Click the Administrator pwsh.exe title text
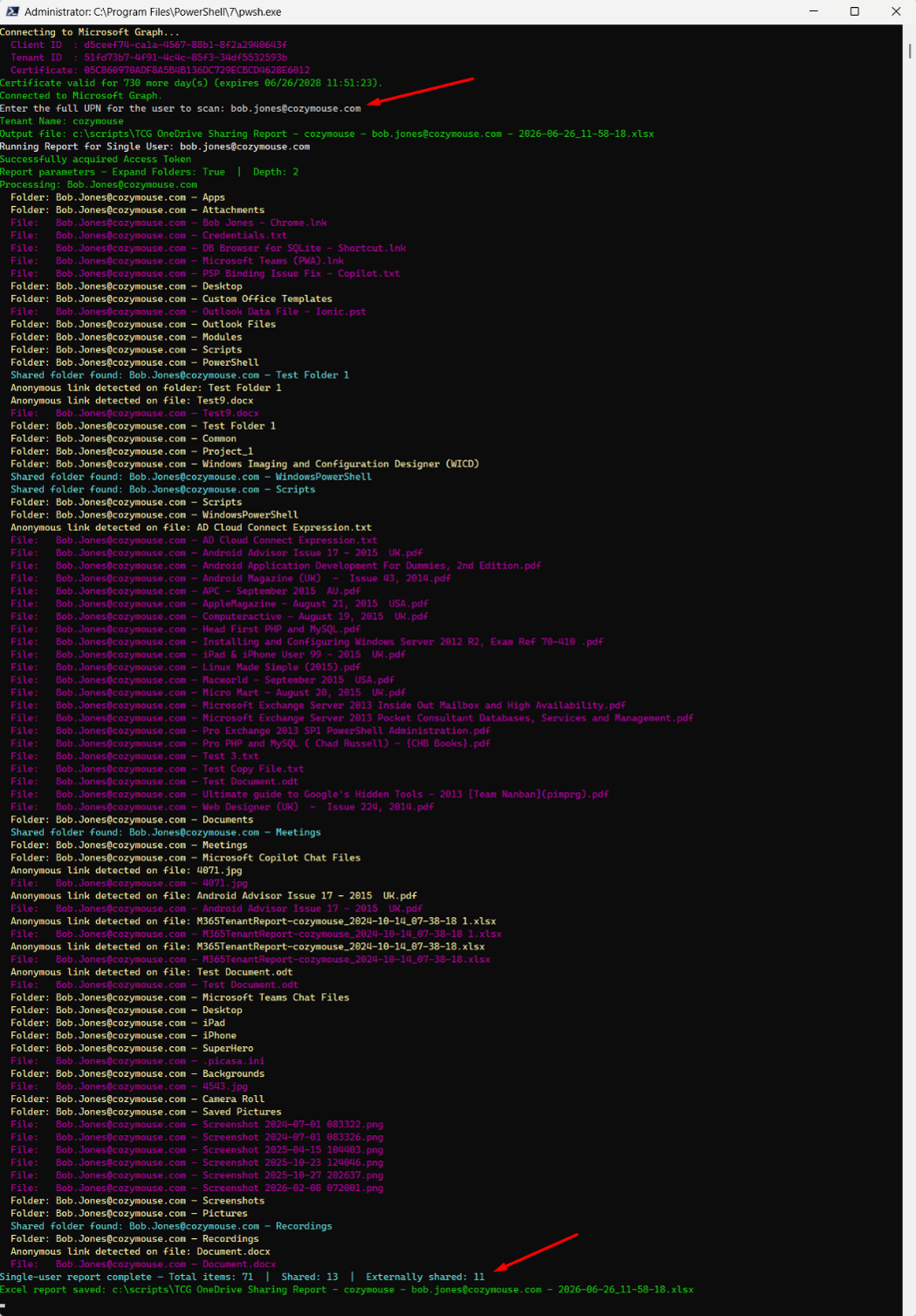This screenshot has width=916, height=1316. (153, 11)
